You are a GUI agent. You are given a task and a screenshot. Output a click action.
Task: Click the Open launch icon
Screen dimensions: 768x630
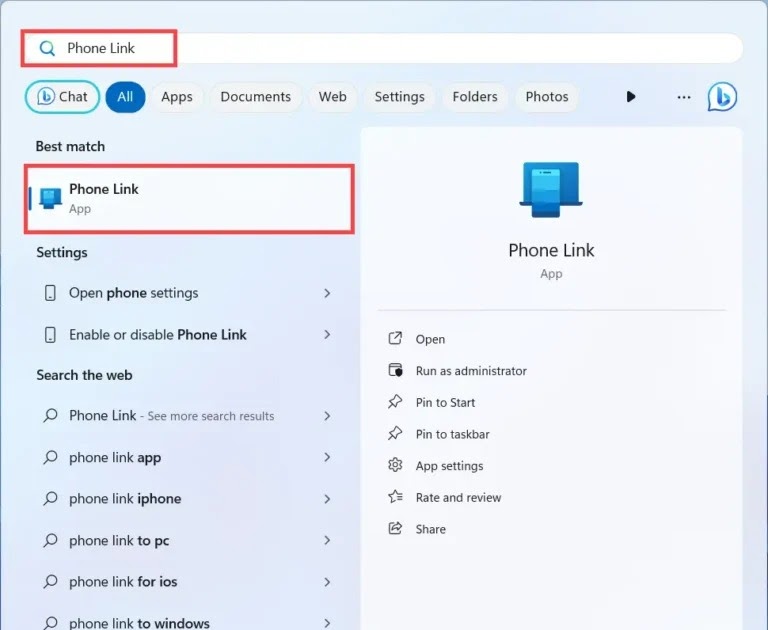395,339
